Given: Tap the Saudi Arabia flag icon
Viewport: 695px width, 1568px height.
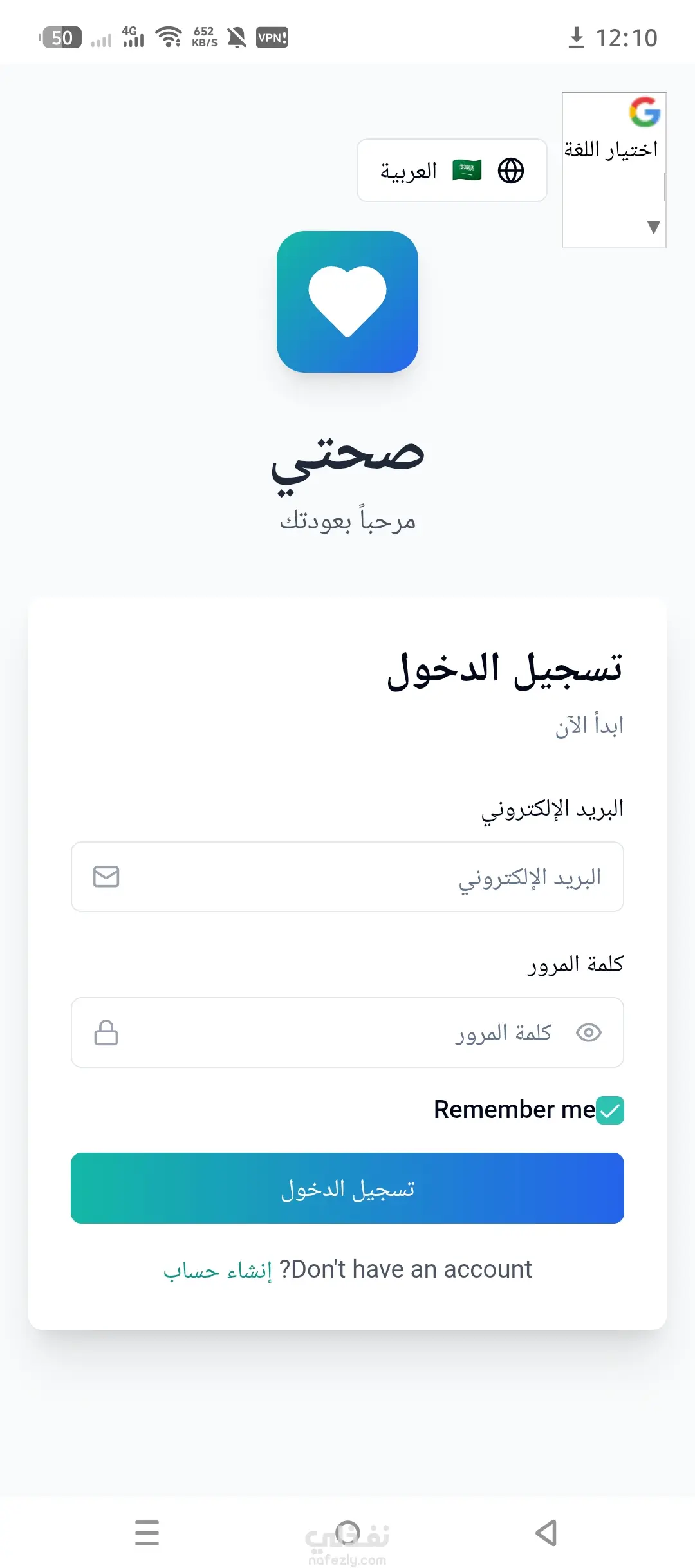Looking at the screenshot, I should (467, 171).
